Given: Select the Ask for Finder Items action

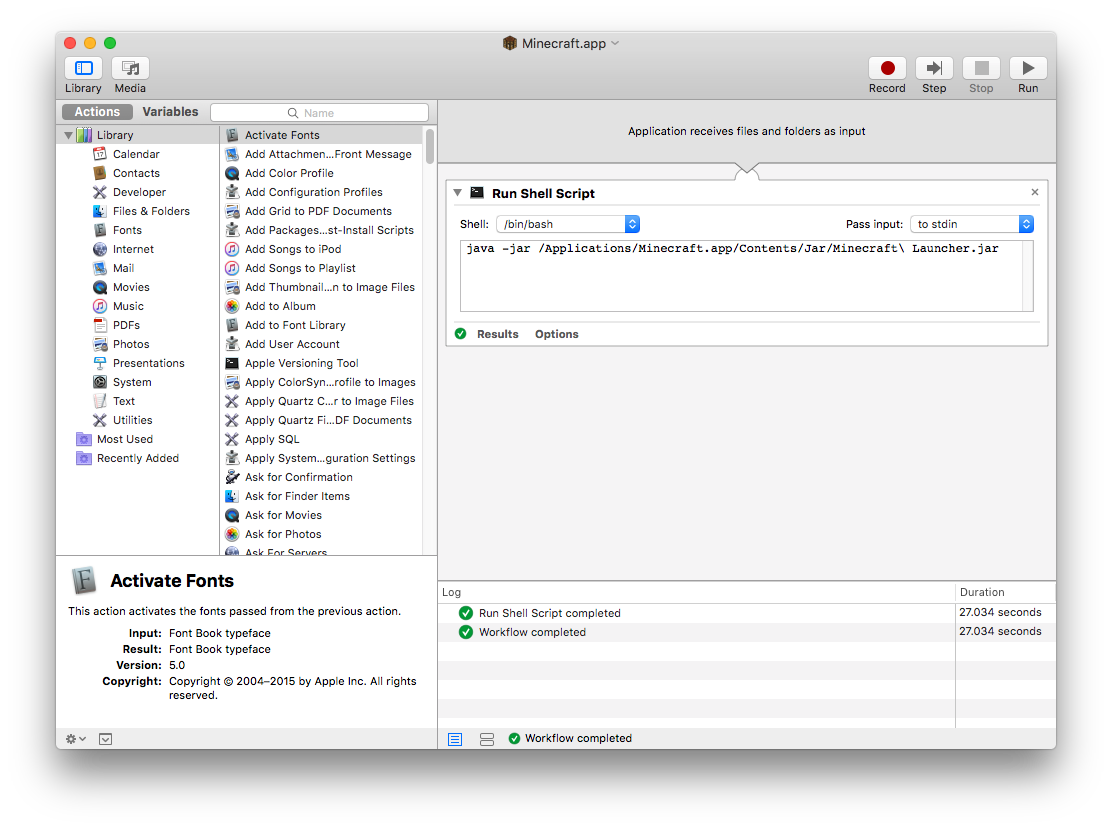Looking at the screenshot, I should coord(322,496).
